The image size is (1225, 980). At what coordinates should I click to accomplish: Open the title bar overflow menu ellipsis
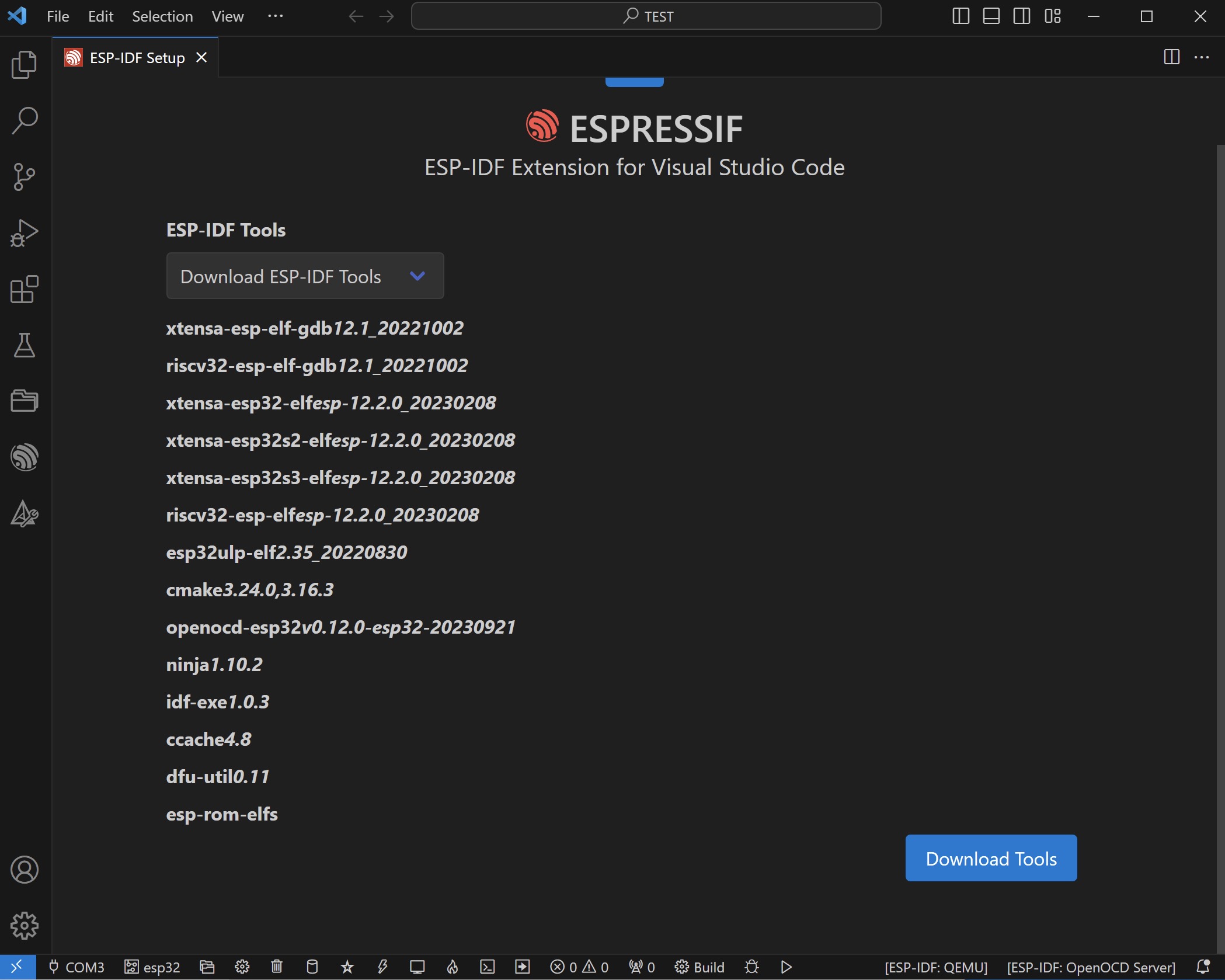coord(275,16)
